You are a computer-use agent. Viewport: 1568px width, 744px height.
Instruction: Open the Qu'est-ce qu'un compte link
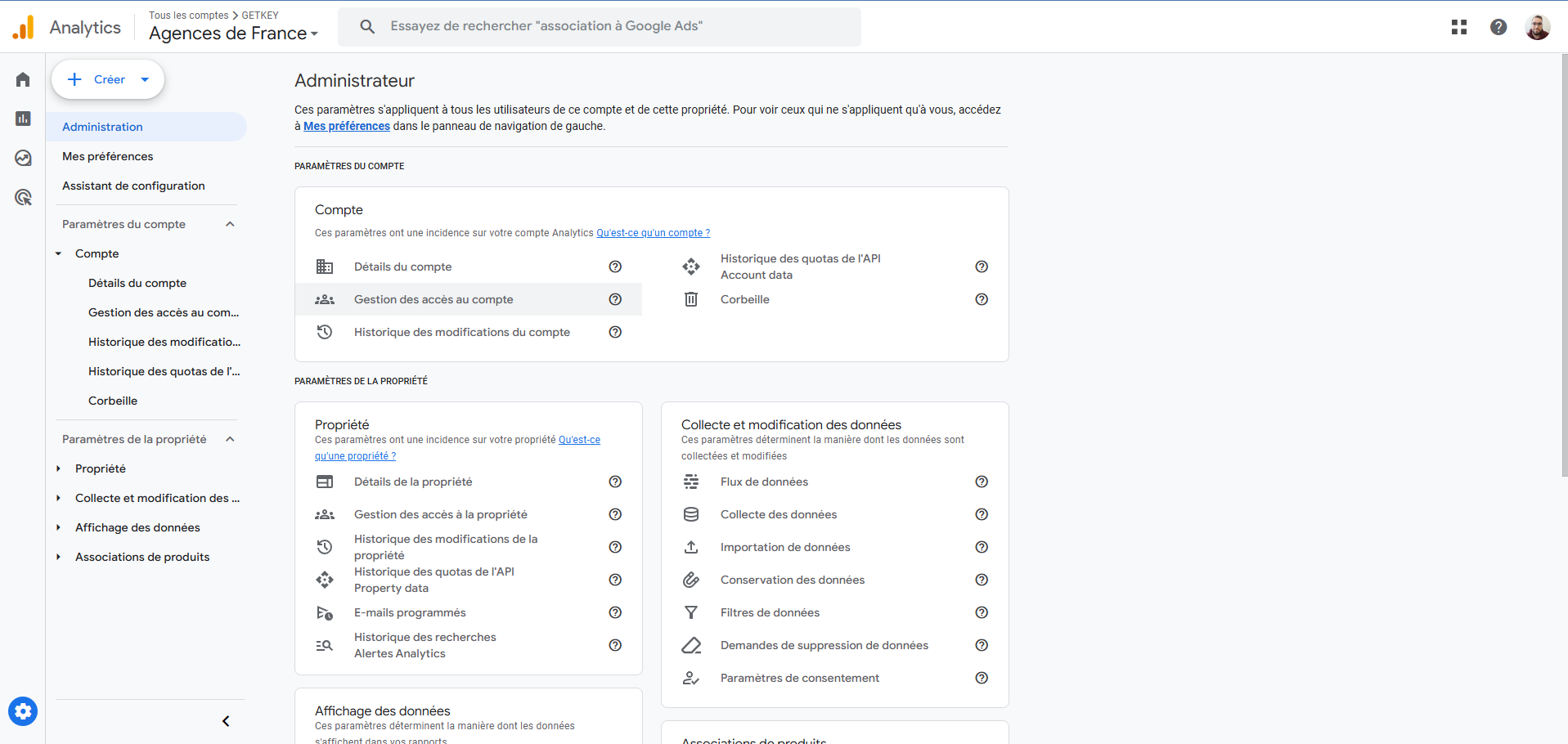coord(653,232)
